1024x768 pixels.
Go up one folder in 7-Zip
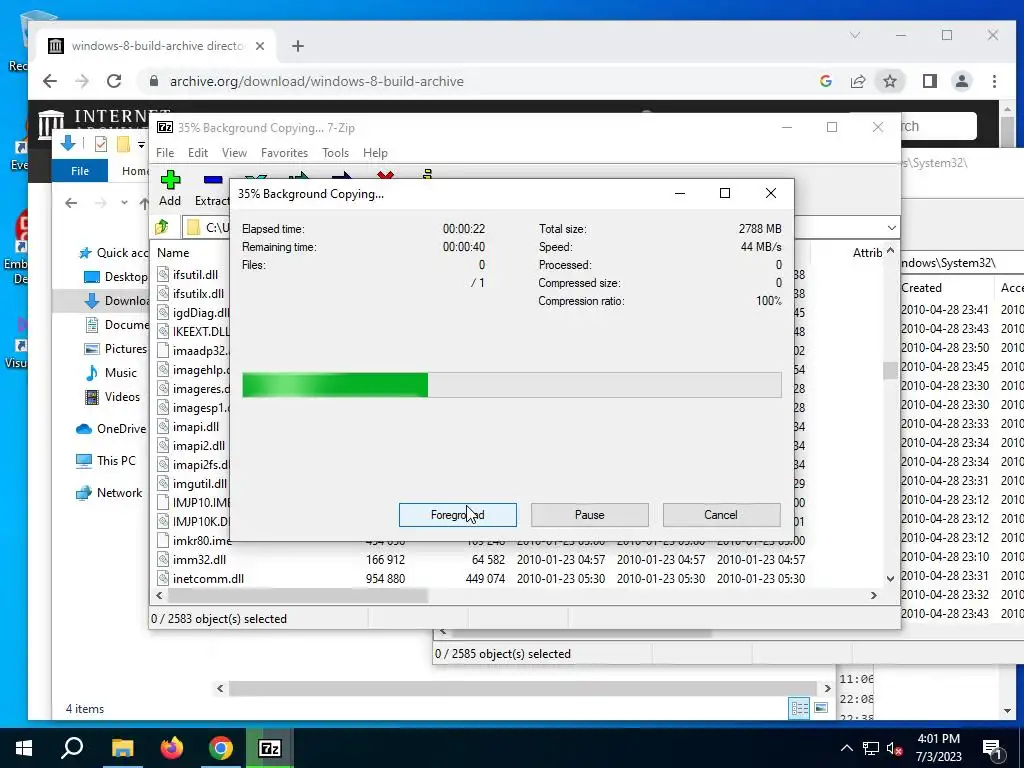tap(162, 227)
